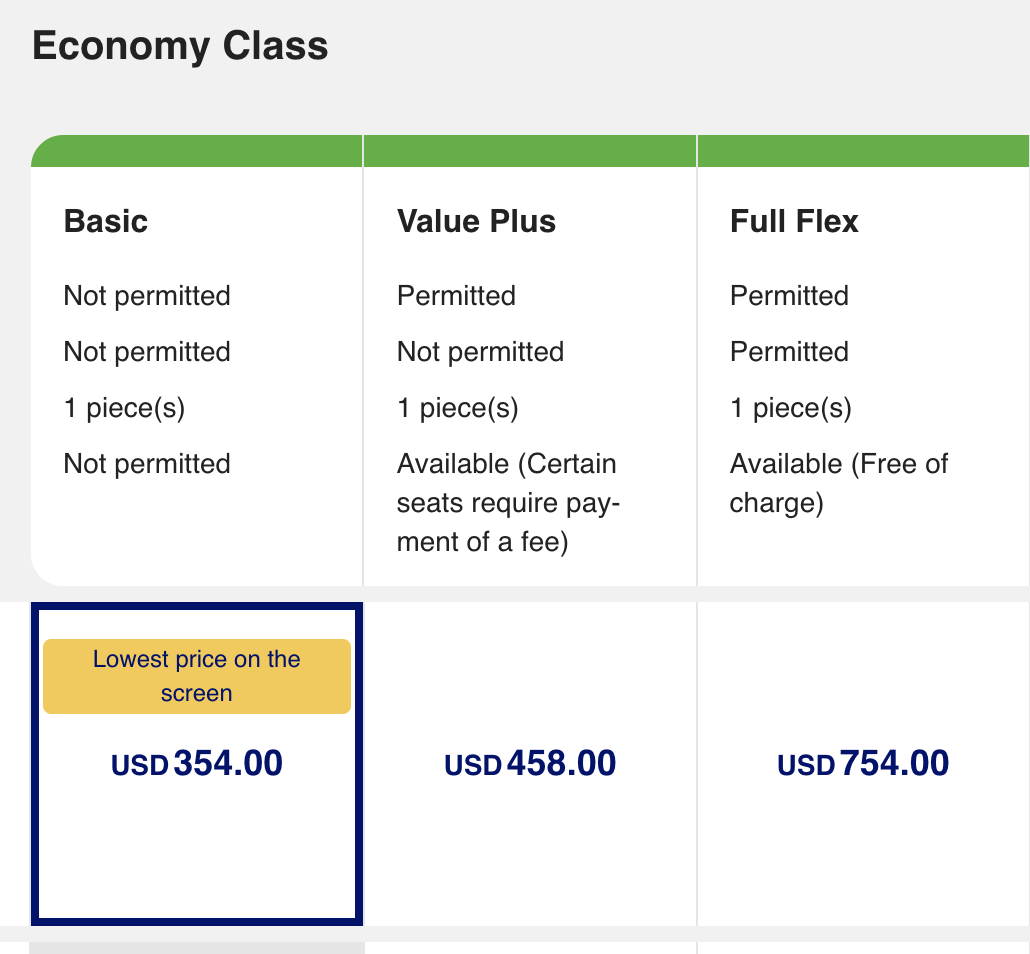Click the Economy Class heading
This screenshot has width=1030, height=954.
coord(180,47)
